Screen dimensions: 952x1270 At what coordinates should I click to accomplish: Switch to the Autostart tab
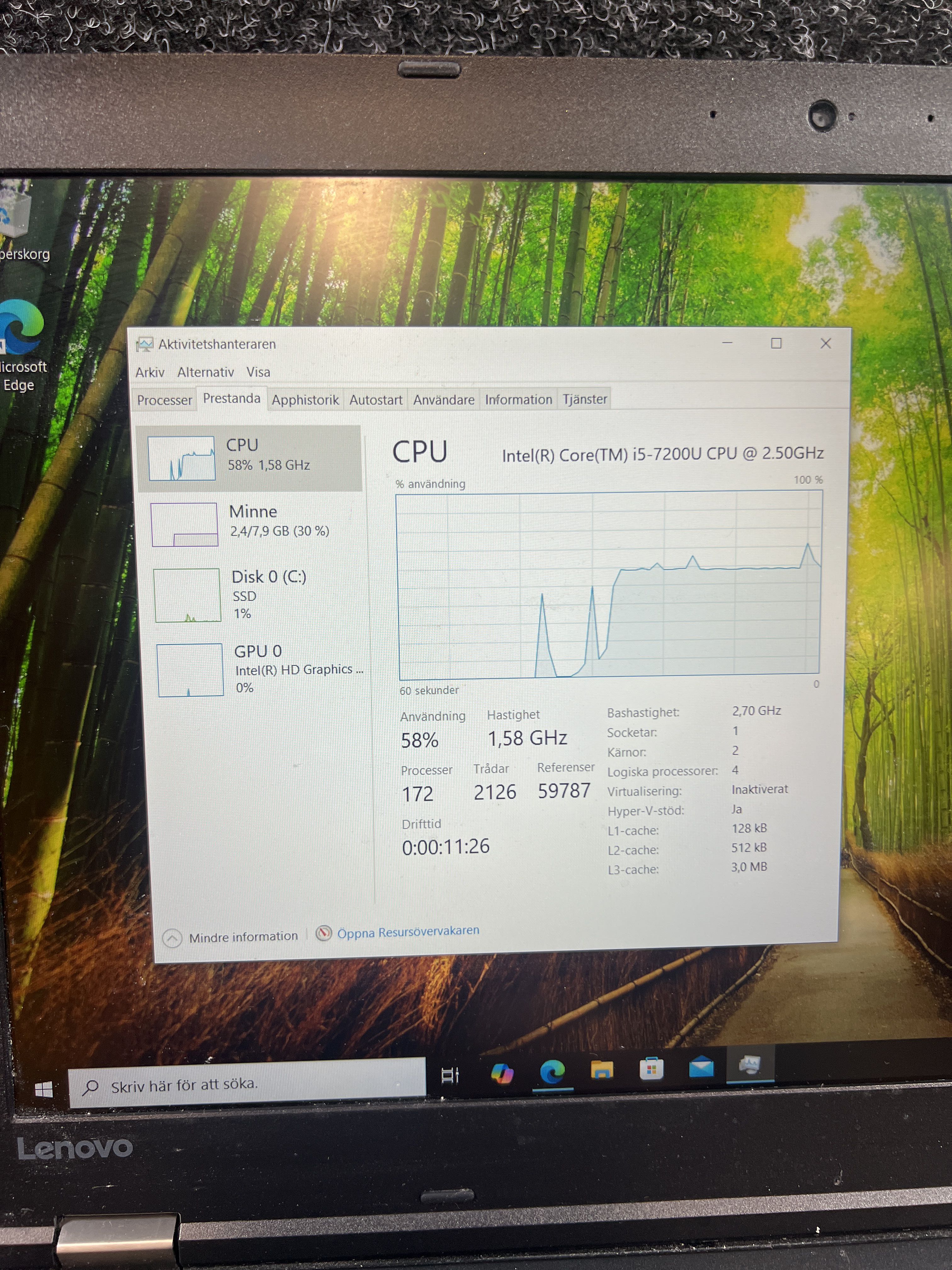click(x=376, y=400)
